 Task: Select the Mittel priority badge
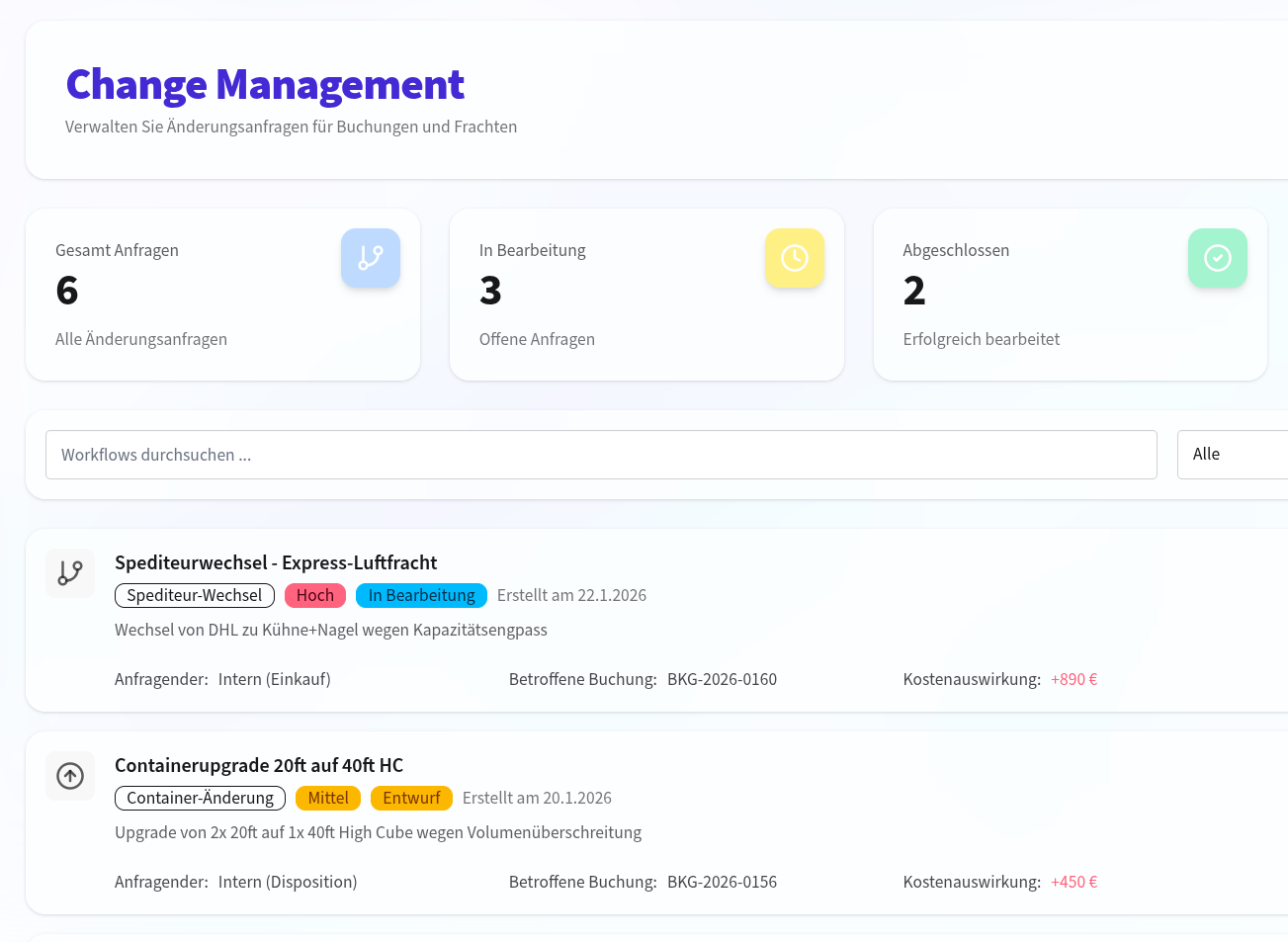pyautogui.click(x=328, y=798)
